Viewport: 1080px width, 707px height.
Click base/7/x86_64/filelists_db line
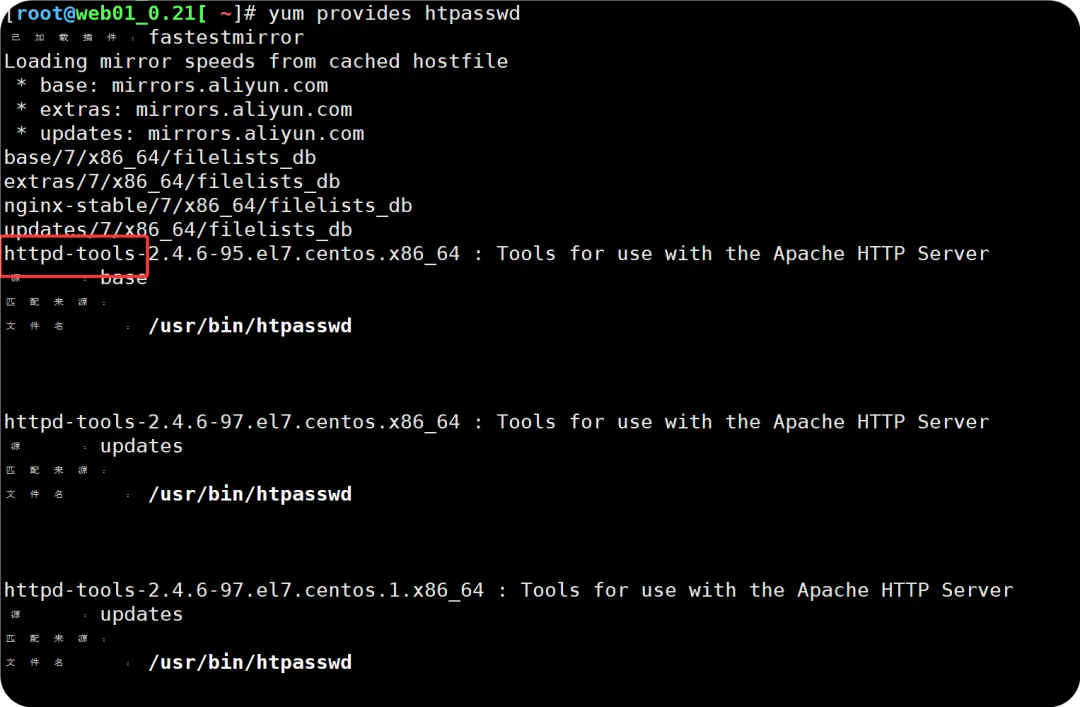(x=160, y=158)
